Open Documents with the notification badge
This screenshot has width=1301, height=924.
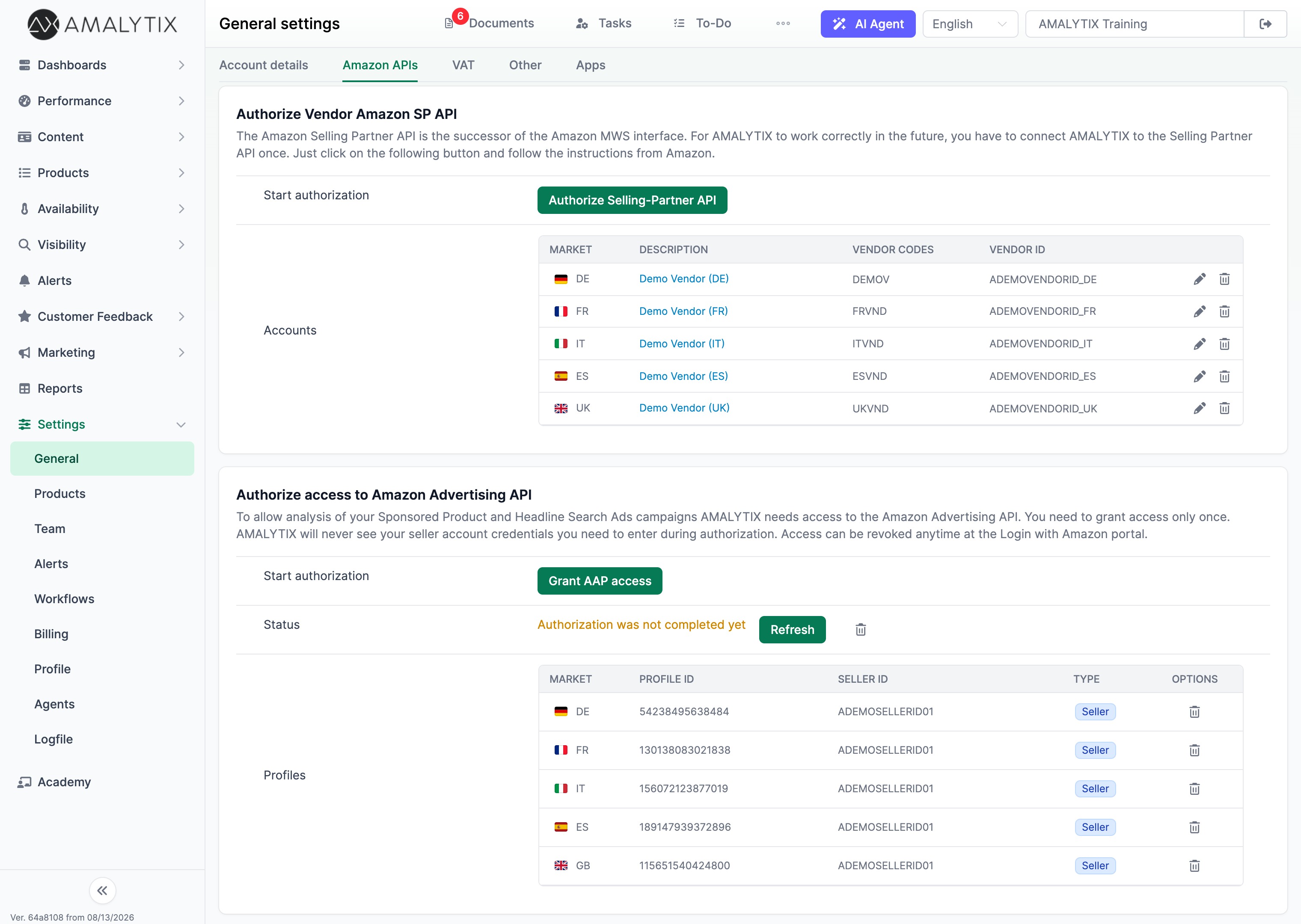coord(490,24)
